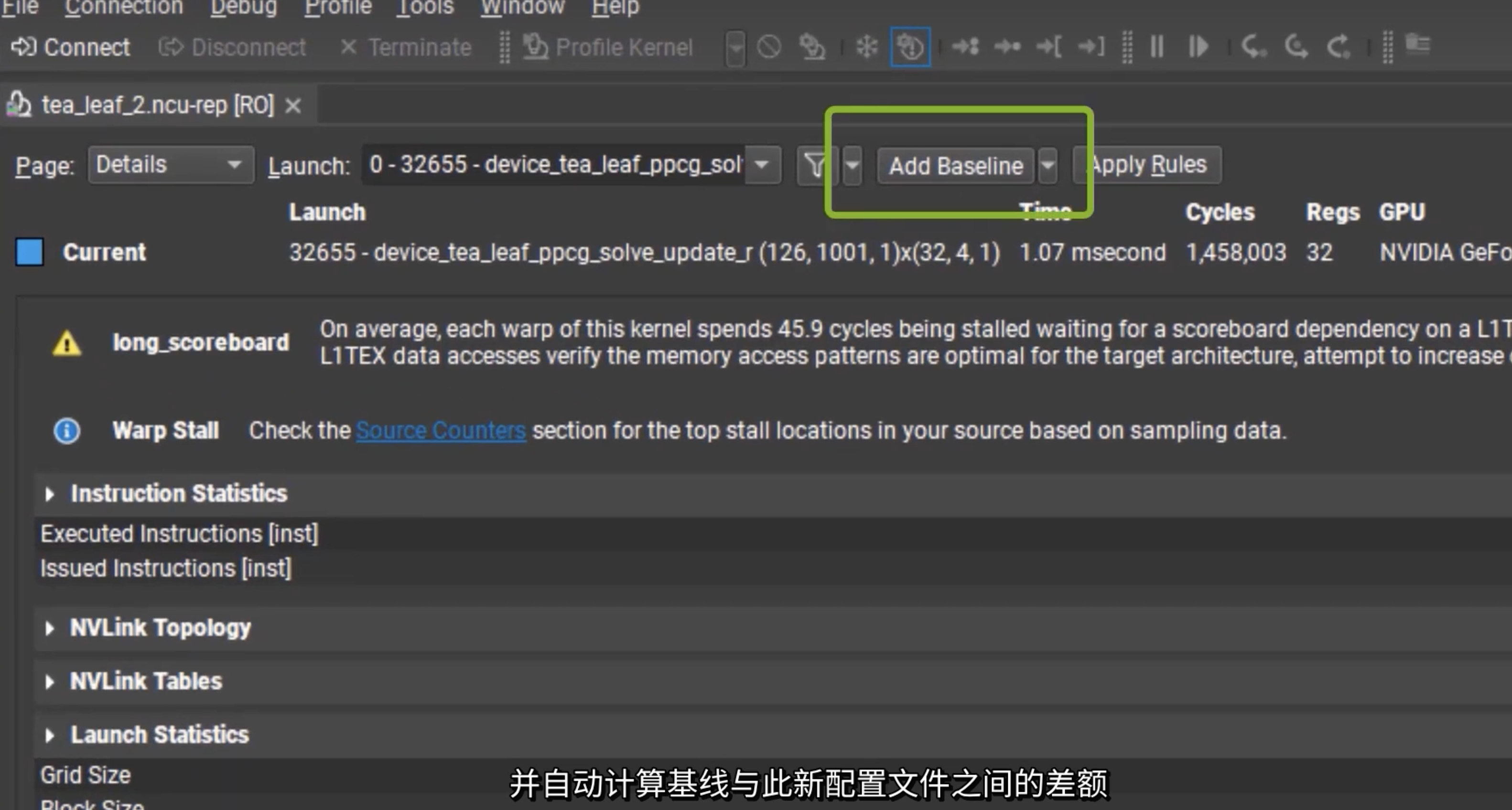The width and height of the screenshot is (1512, 810).
Task: Click the snowflake freeze icon in toolbar
Action: coord(866,47)
